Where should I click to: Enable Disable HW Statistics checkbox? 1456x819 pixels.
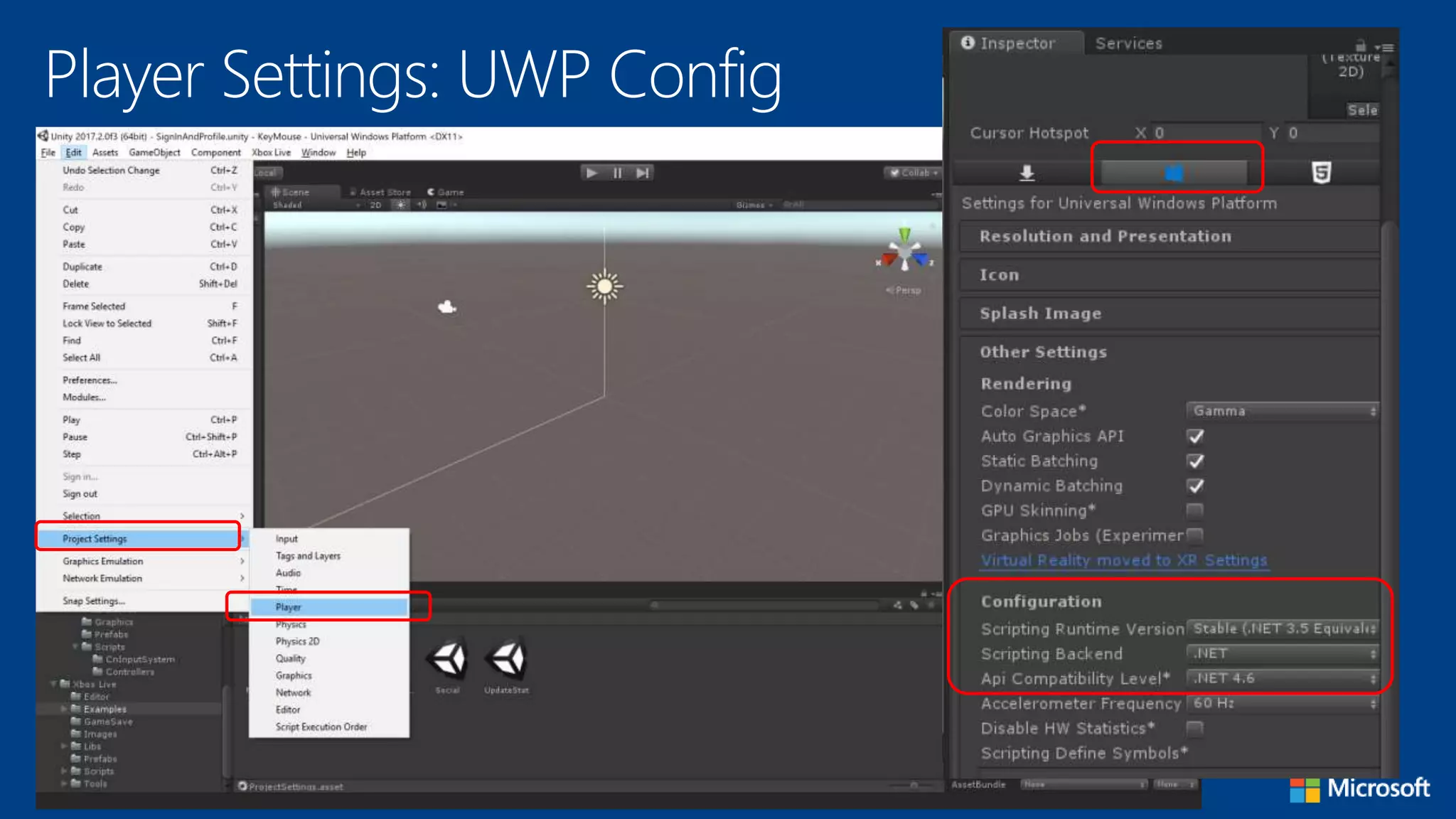pyautogui.click(x=1195, y=728)
